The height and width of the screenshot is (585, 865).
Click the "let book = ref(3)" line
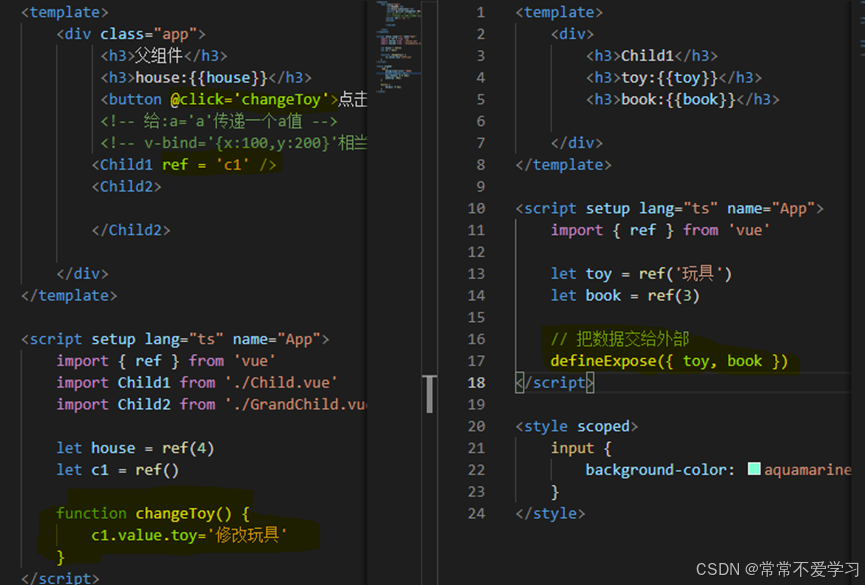coord(625,296)
